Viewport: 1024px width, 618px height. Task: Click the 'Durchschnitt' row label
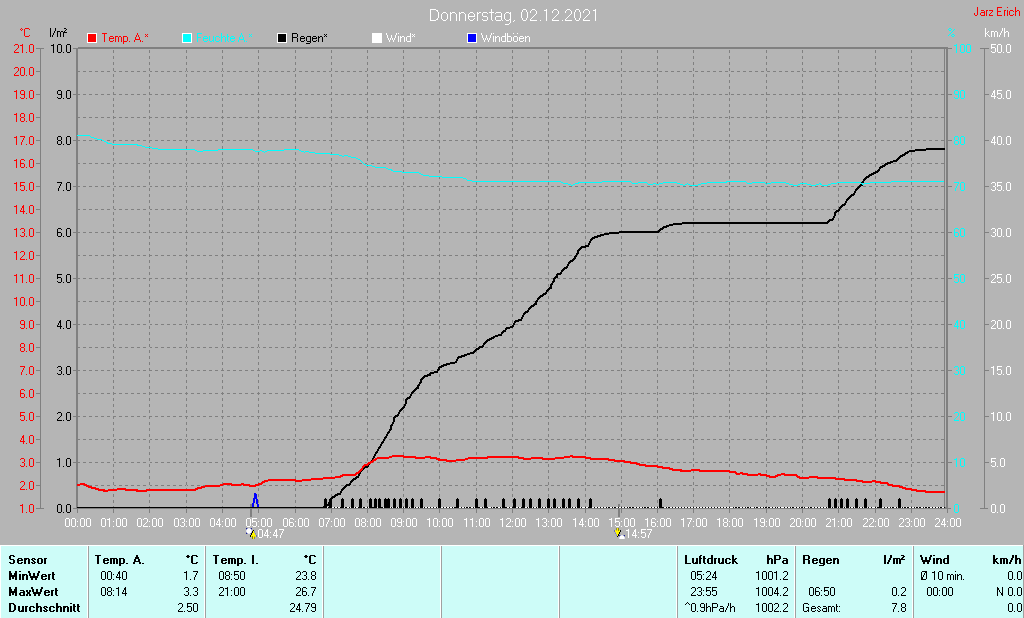(x=44, y=608)
